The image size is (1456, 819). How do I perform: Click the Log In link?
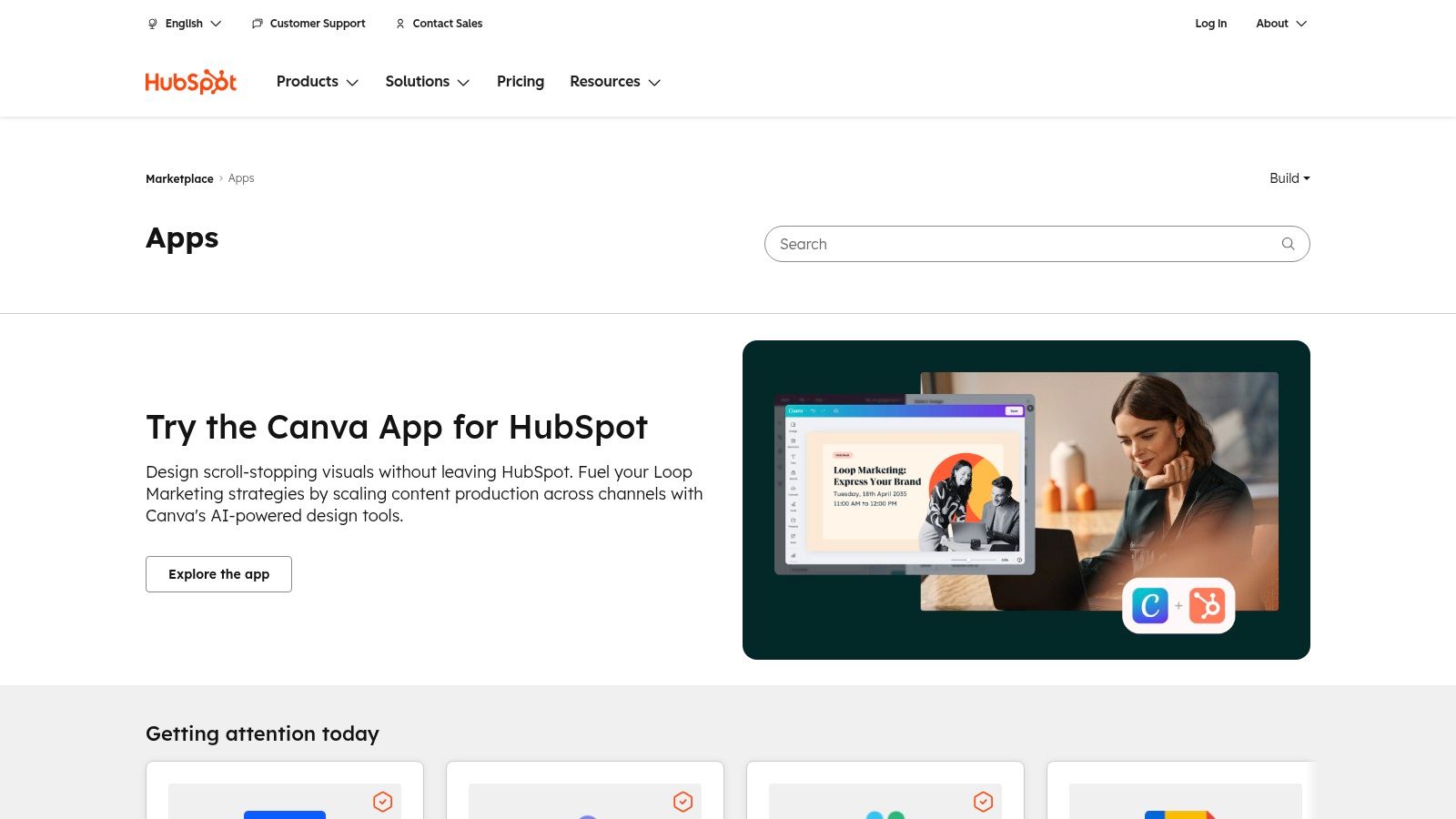pos(1211,24)
